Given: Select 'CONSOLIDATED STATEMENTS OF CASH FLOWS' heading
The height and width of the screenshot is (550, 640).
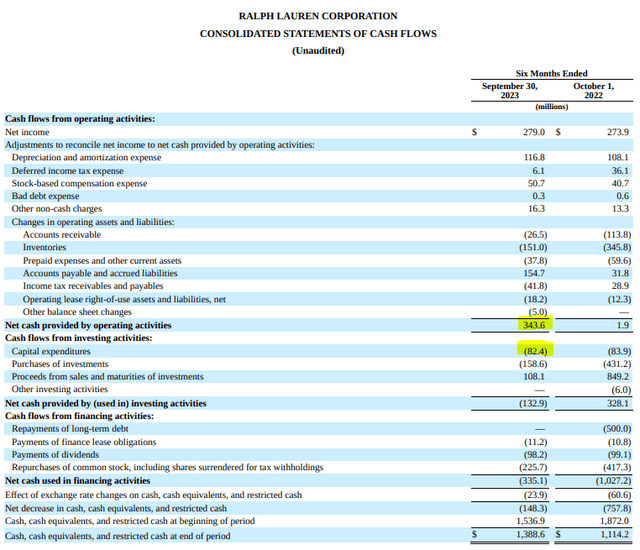Looking at the screenshot, I should point(318,33).
